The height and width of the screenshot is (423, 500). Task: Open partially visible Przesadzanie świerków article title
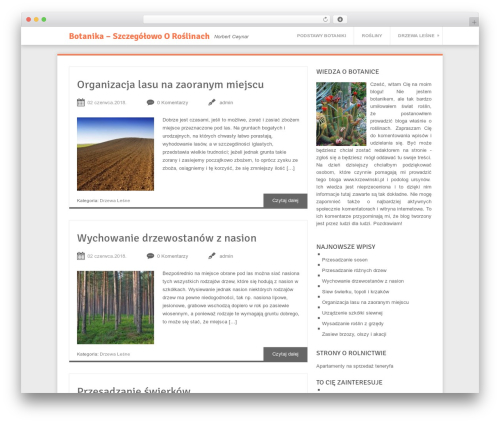(134, 389)
